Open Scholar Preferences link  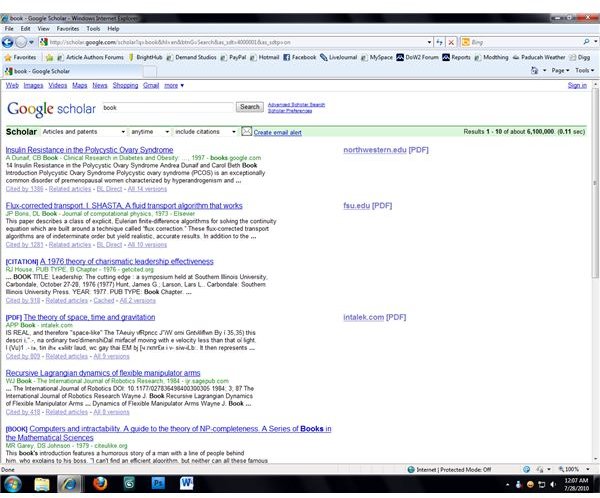(x=290, y=111)
